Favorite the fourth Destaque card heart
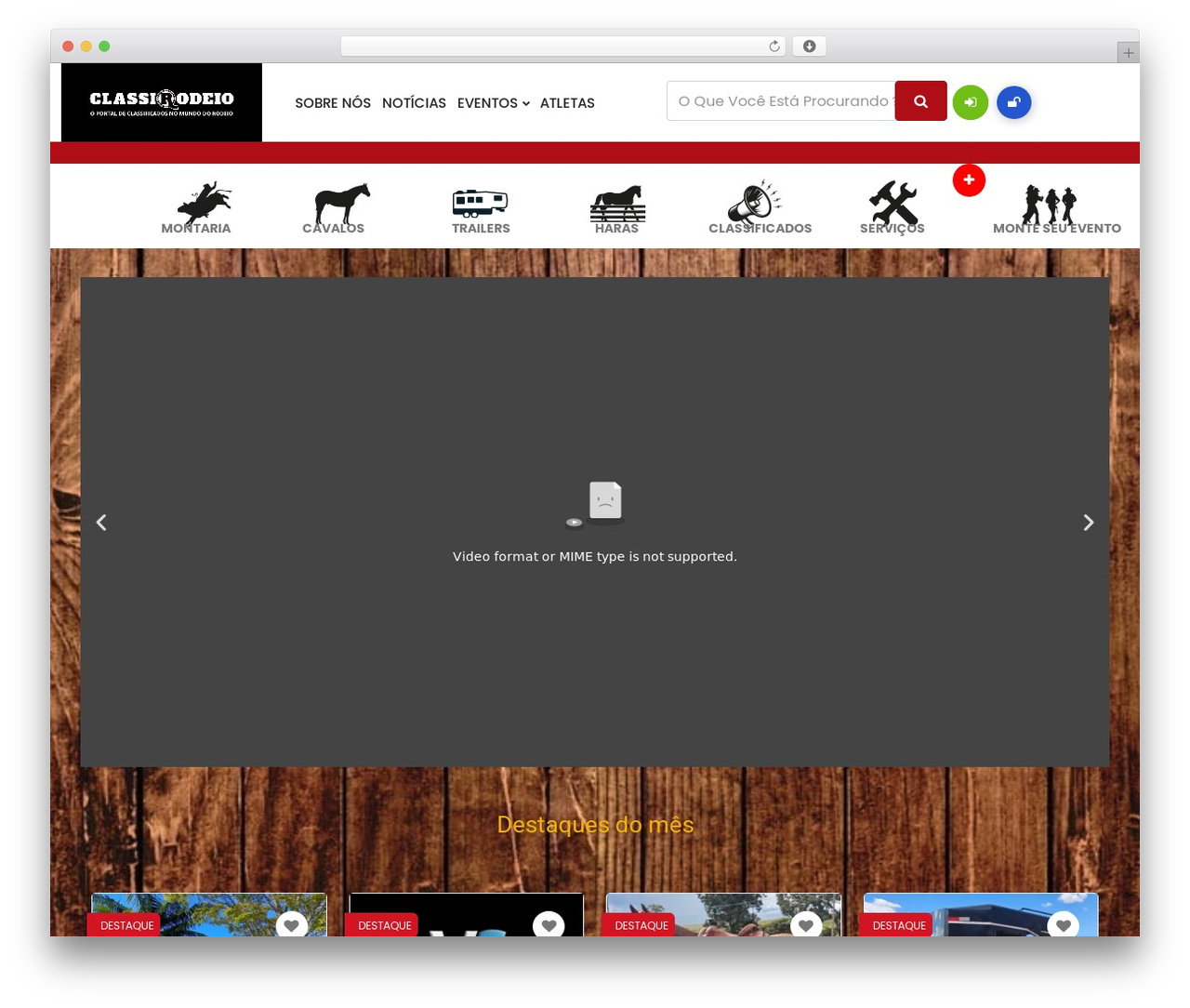The width and height of the screenshot is (1190, 1008). 1064,925
